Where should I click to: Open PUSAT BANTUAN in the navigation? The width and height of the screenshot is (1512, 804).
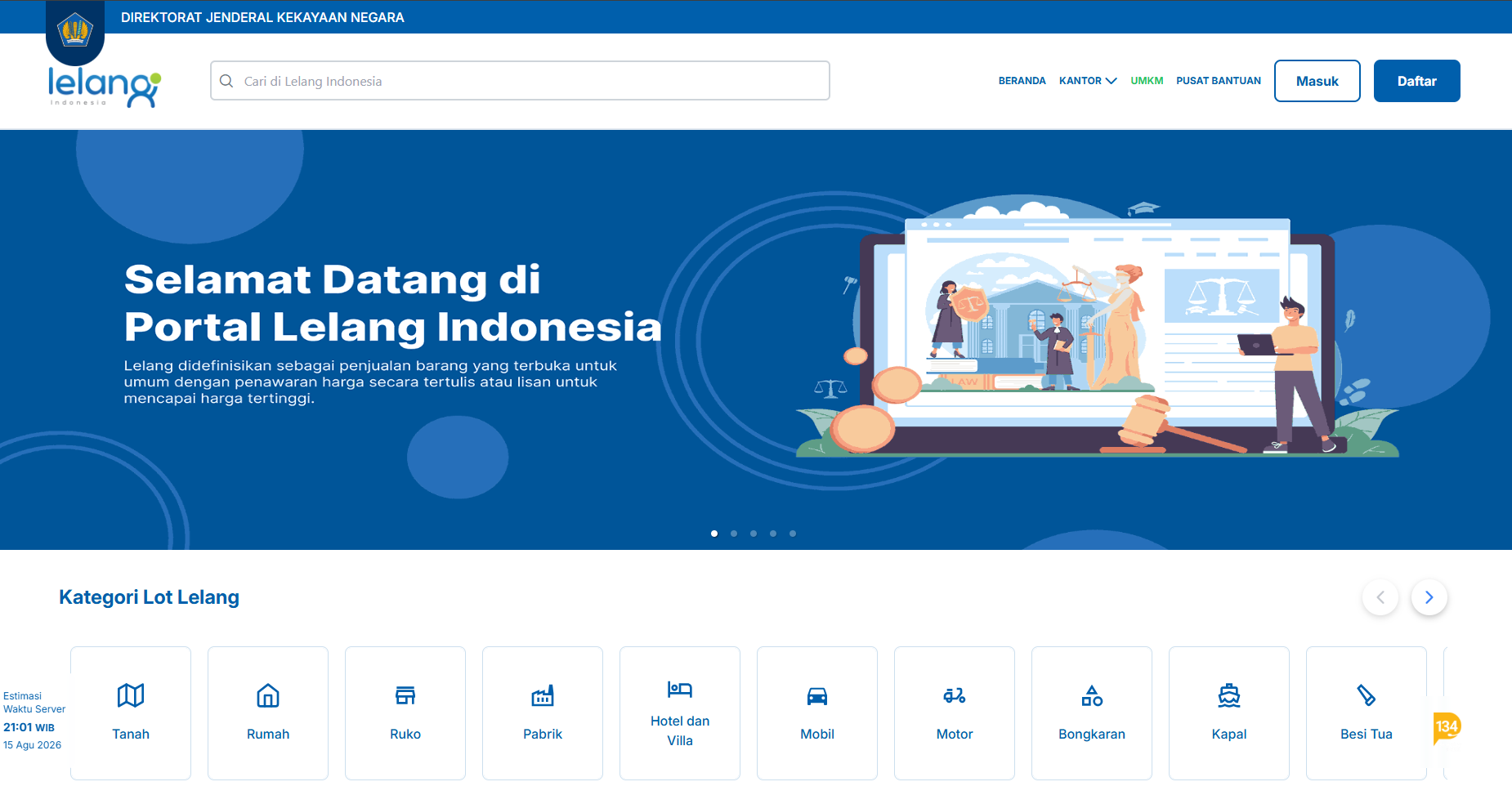1219,81
